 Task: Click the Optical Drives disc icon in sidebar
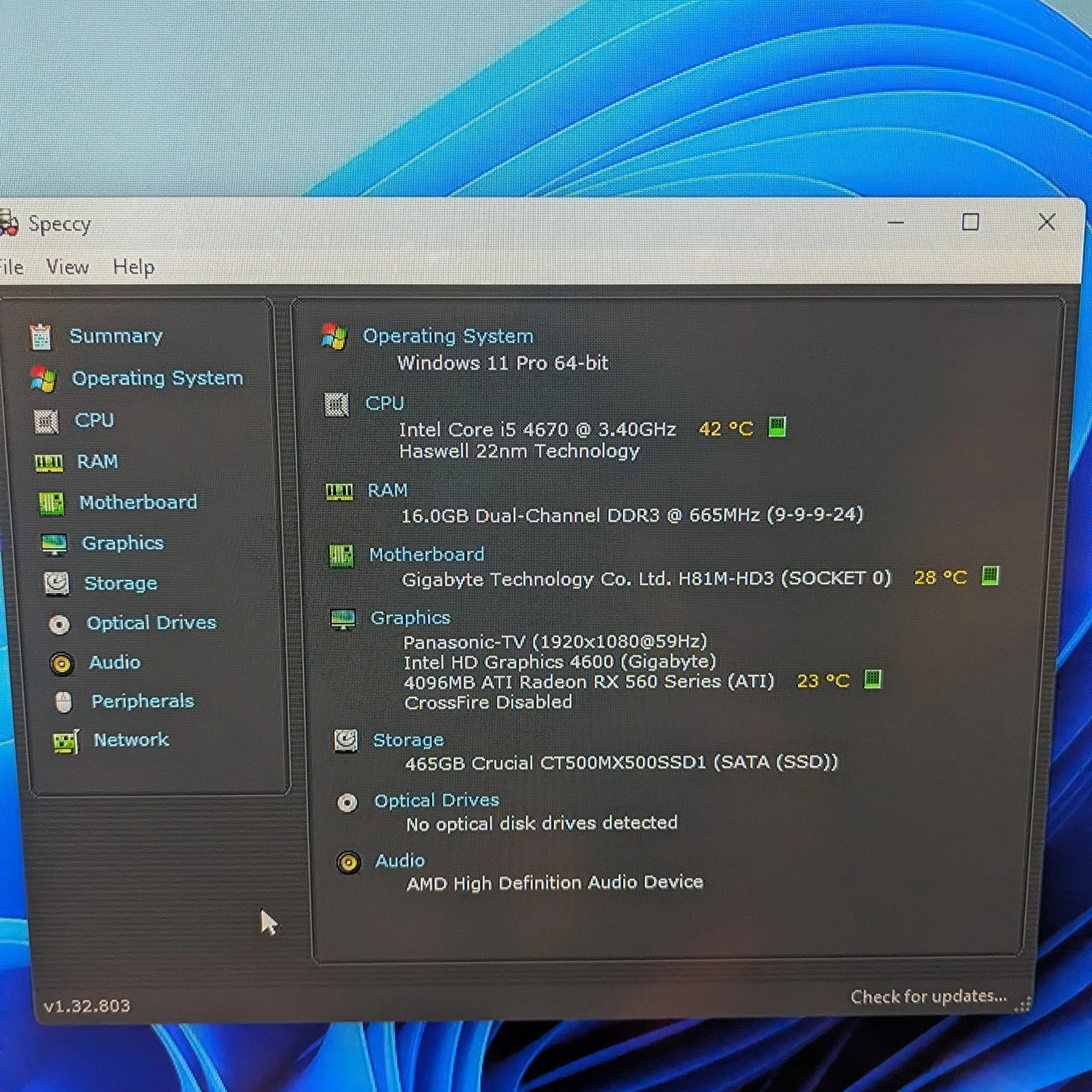(x=59, y=624)
